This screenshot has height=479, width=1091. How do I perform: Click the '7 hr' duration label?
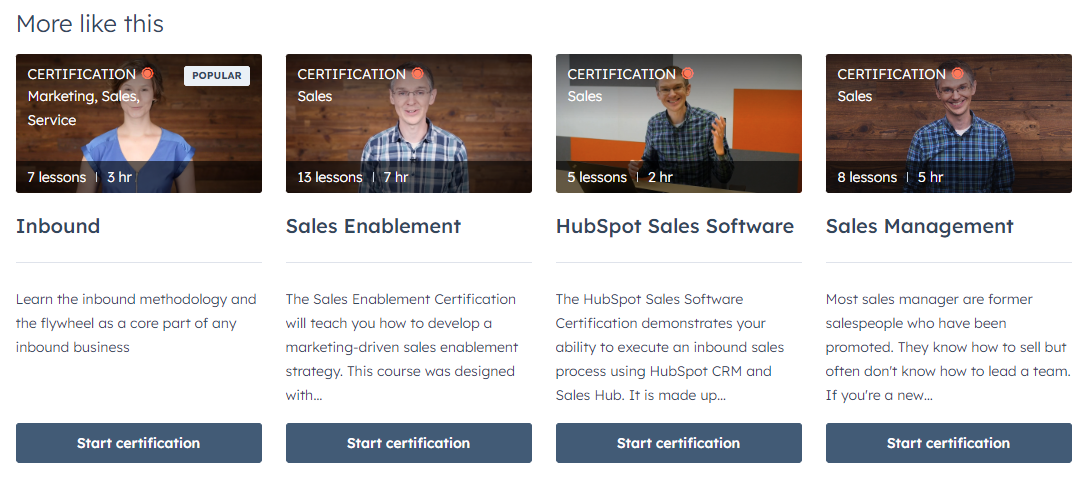(396, 178)
